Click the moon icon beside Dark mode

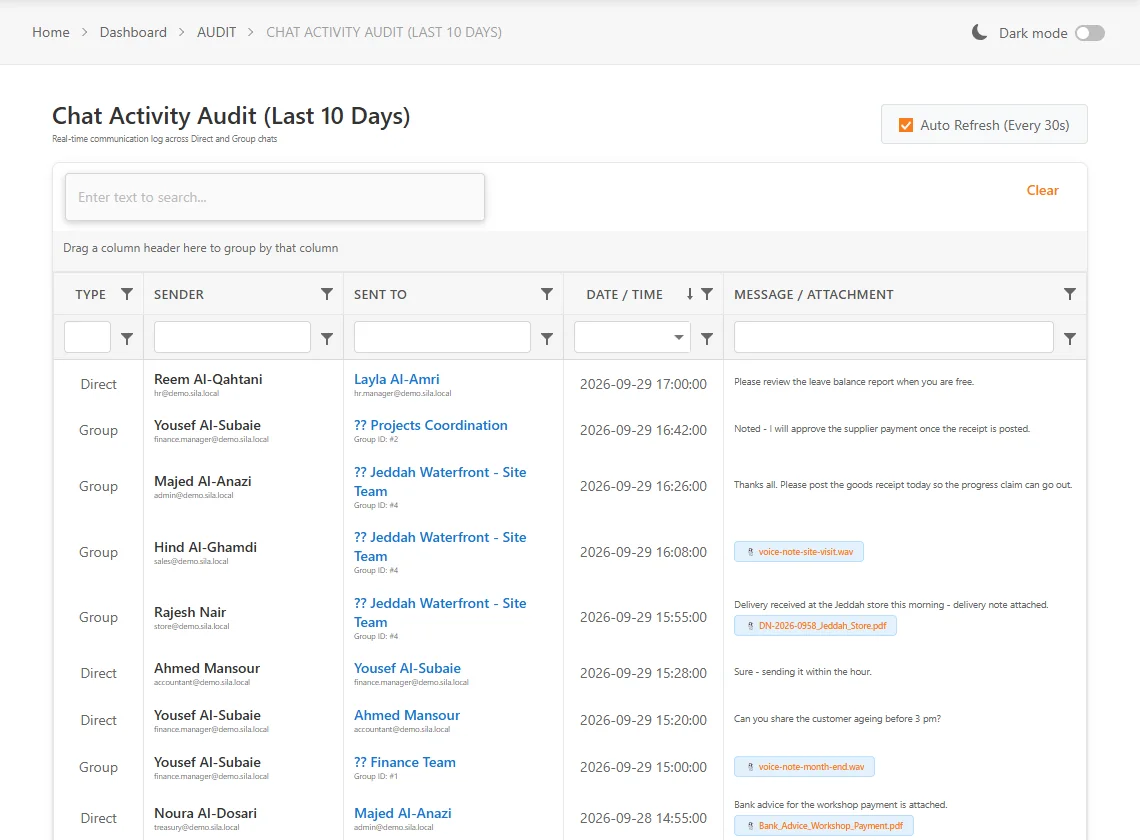pos(979,32)
